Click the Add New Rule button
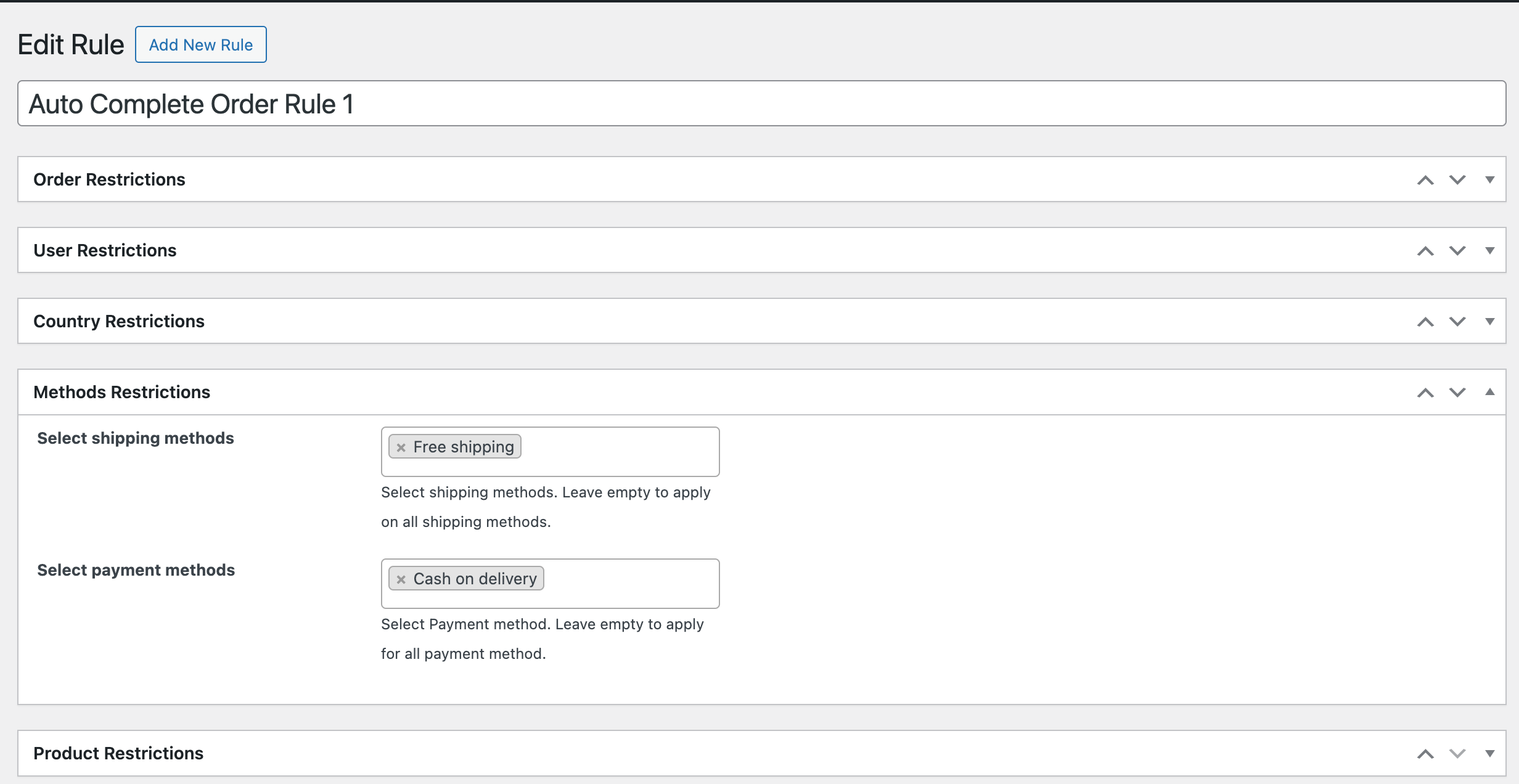Screen dimensions: 1519x784 (200, 44)
